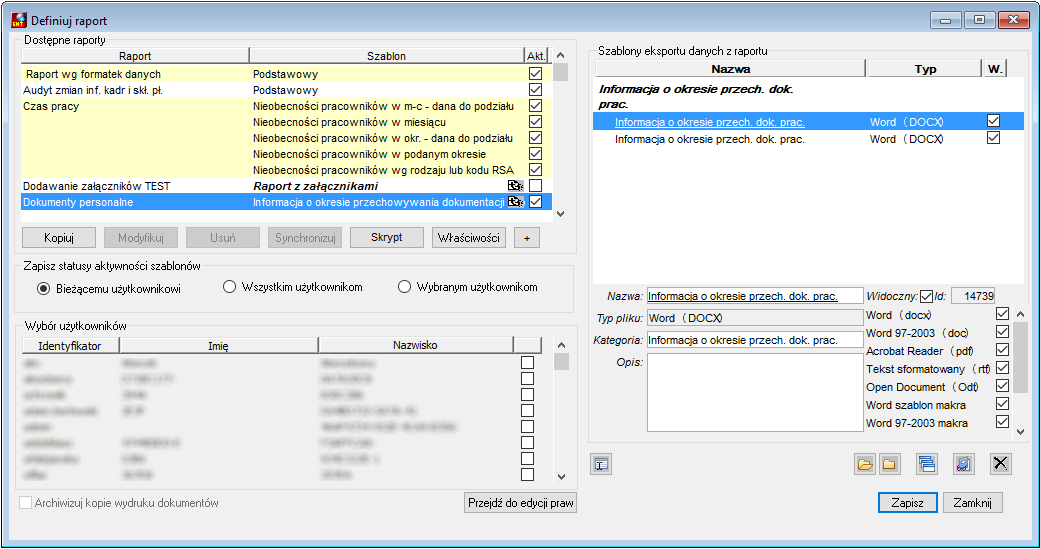Click into the Nazwa input field
This screenshot has height=549, width=1040.
[755, 296]
